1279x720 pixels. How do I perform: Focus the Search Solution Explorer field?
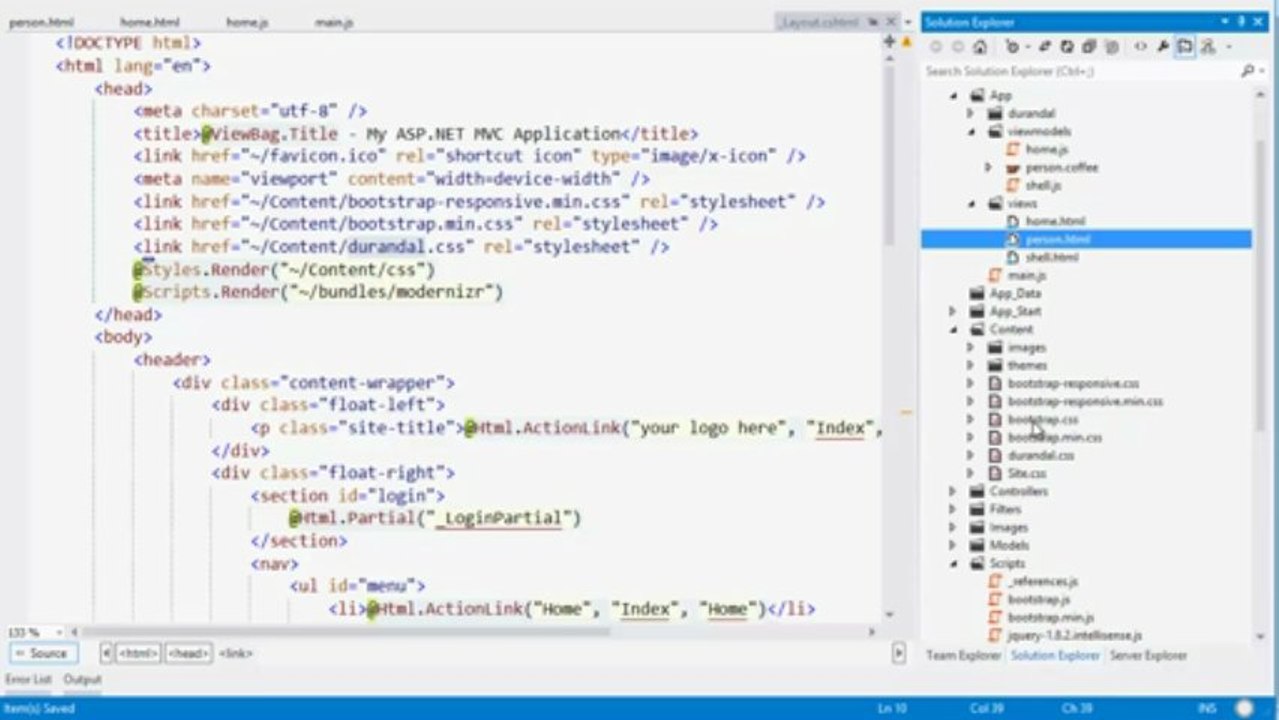coord(1080,71)
